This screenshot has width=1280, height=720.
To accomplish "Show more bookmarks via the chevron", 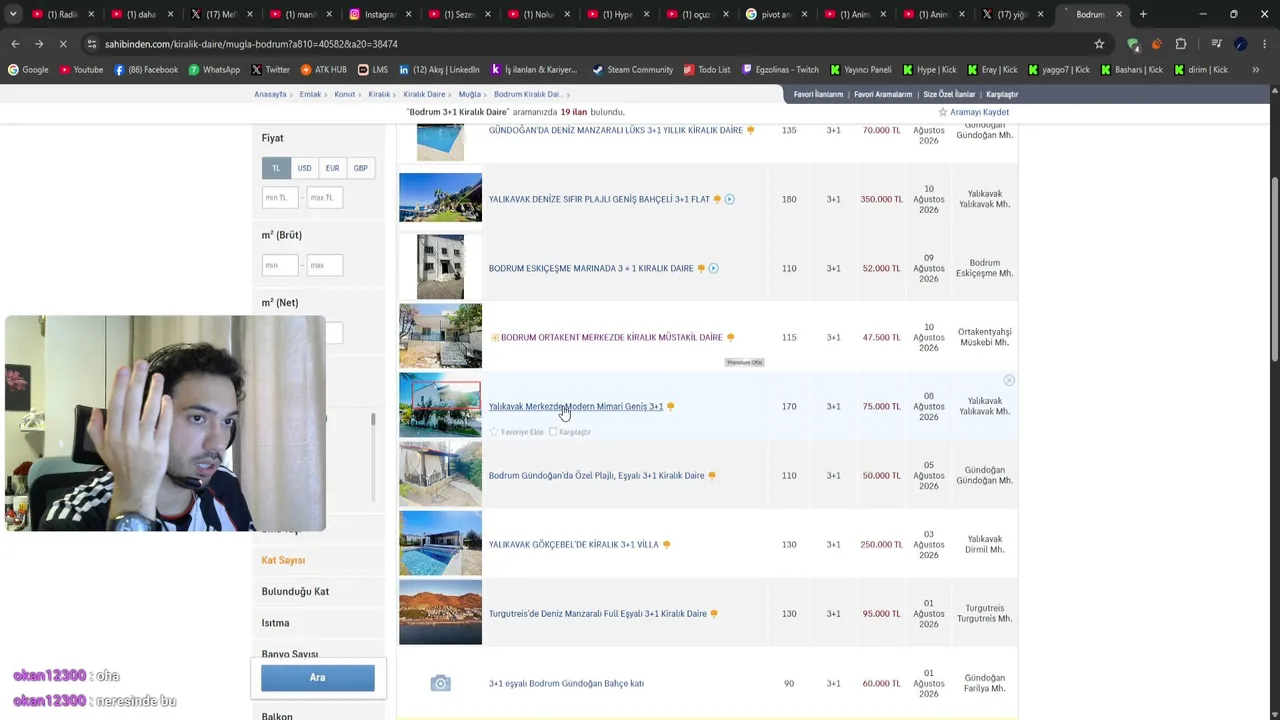I will [x=1254, y=70].
